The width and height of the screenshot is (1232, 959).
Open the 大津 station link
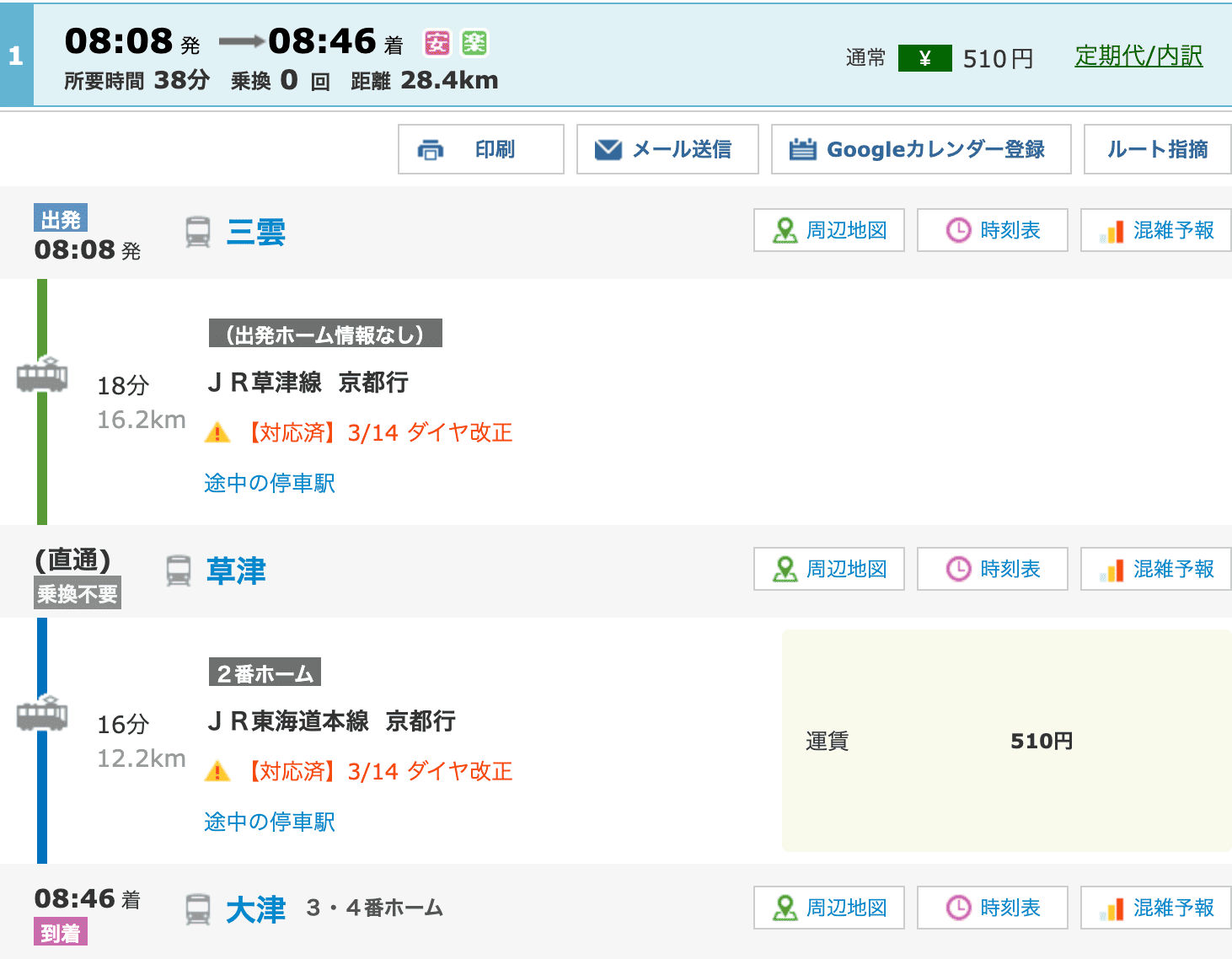(x=256, y=909)
